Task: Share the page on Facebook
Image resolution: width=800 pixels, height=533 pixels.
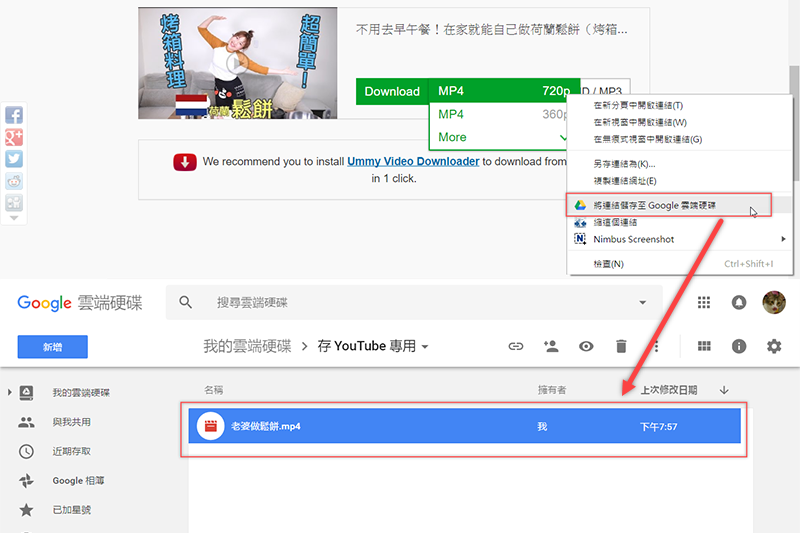Action: (x=14, y=115)
